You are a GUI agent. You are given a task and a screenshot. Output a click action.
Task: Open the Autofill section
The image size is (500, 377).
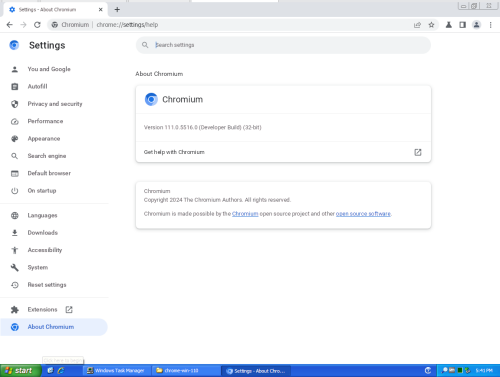click(37, 86)
